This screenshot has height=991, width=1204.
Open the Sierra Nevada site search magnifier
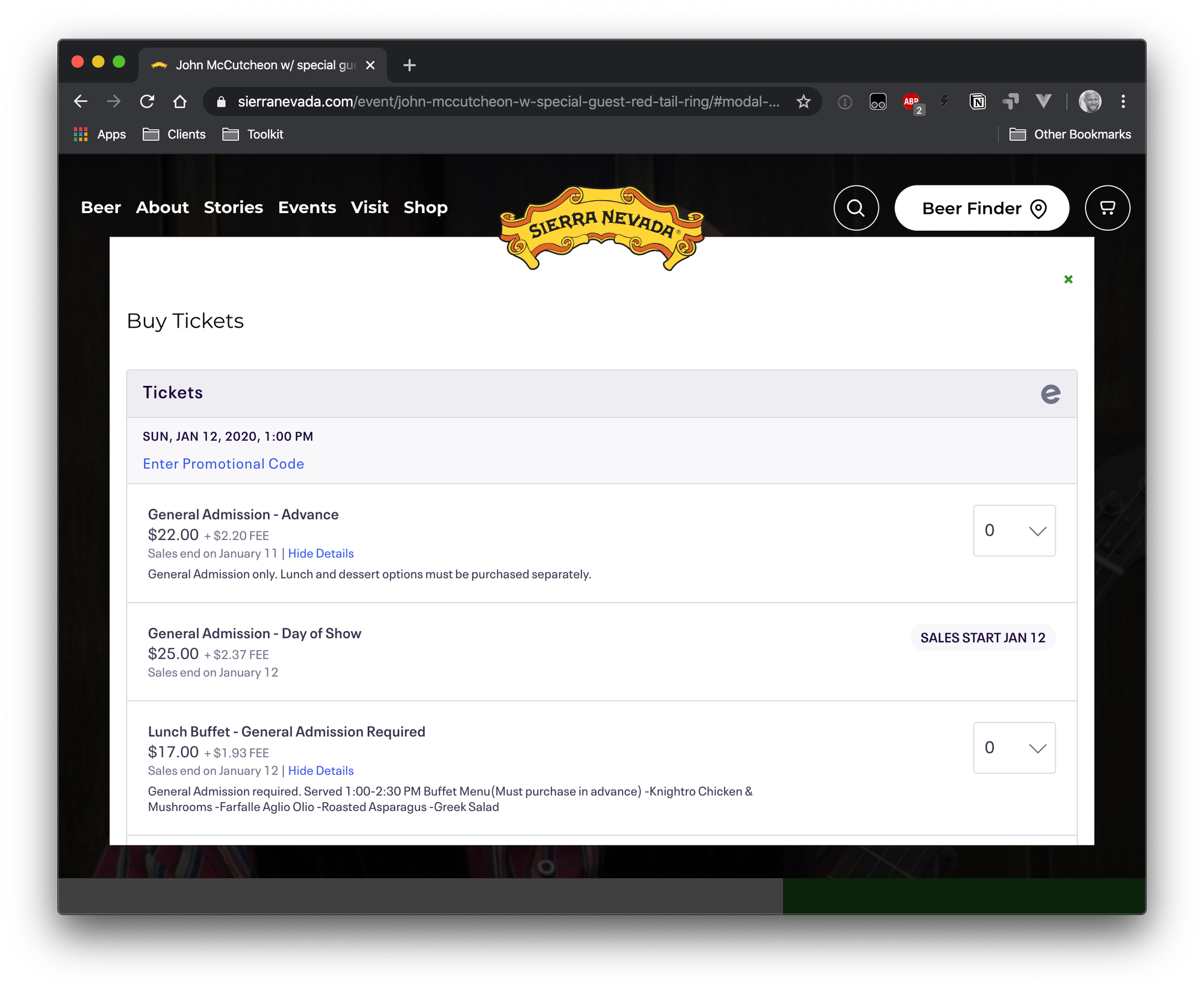point(855,208)
